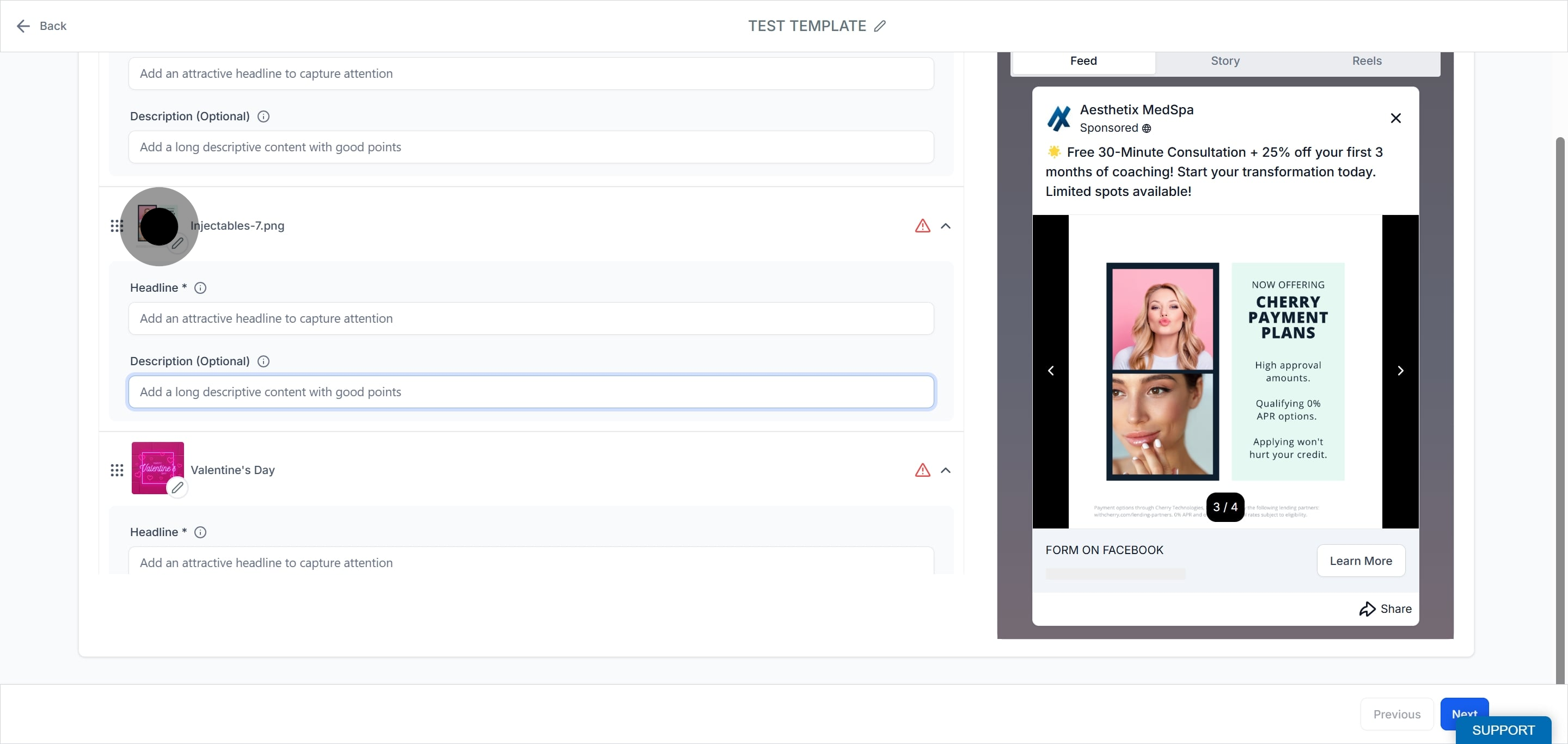Collapse the Valentine's Day section
This screenshot has width=1568, height=744.
tap(945, 470)
